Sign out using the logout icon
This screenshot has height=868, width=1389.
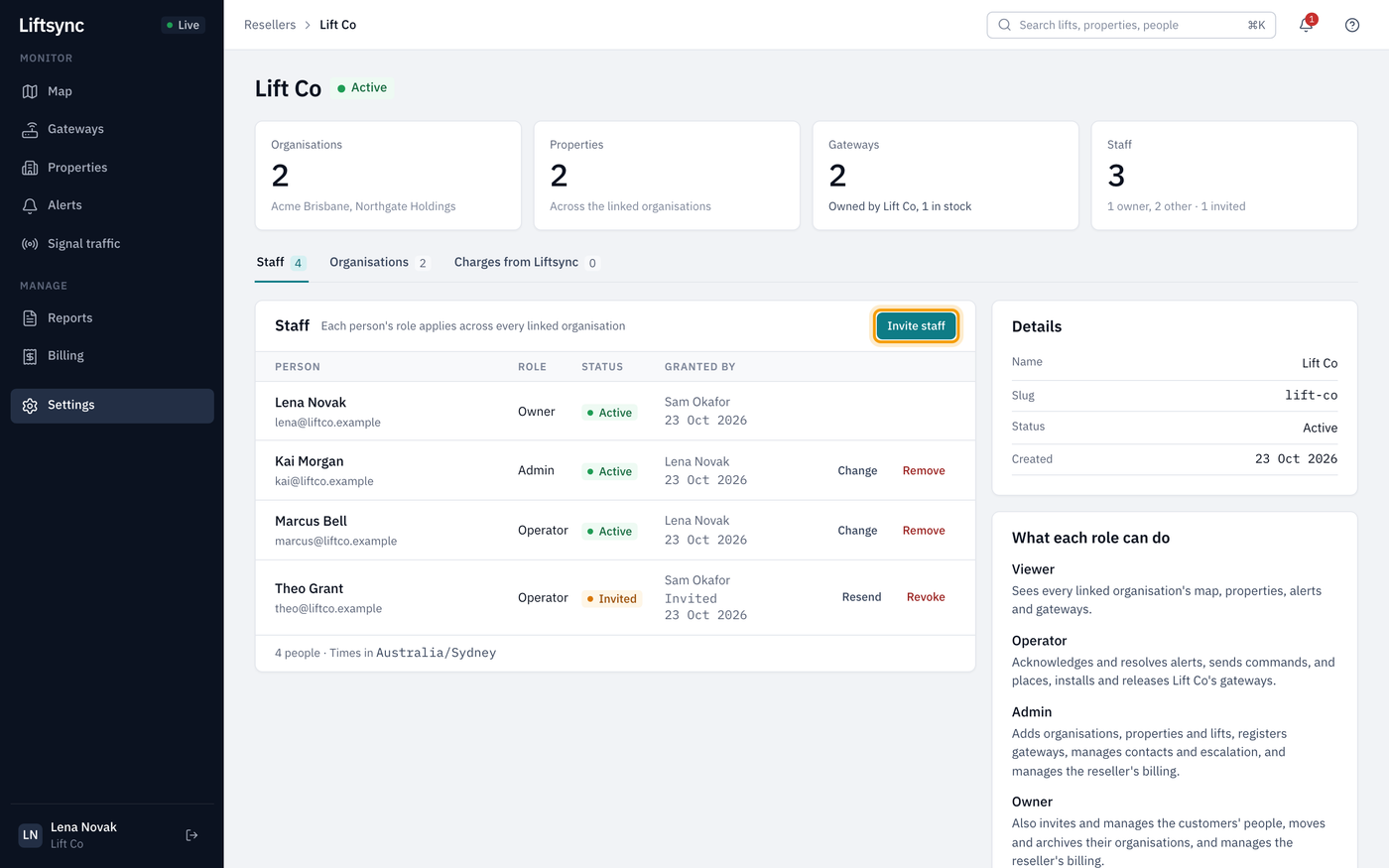(192, 835)
